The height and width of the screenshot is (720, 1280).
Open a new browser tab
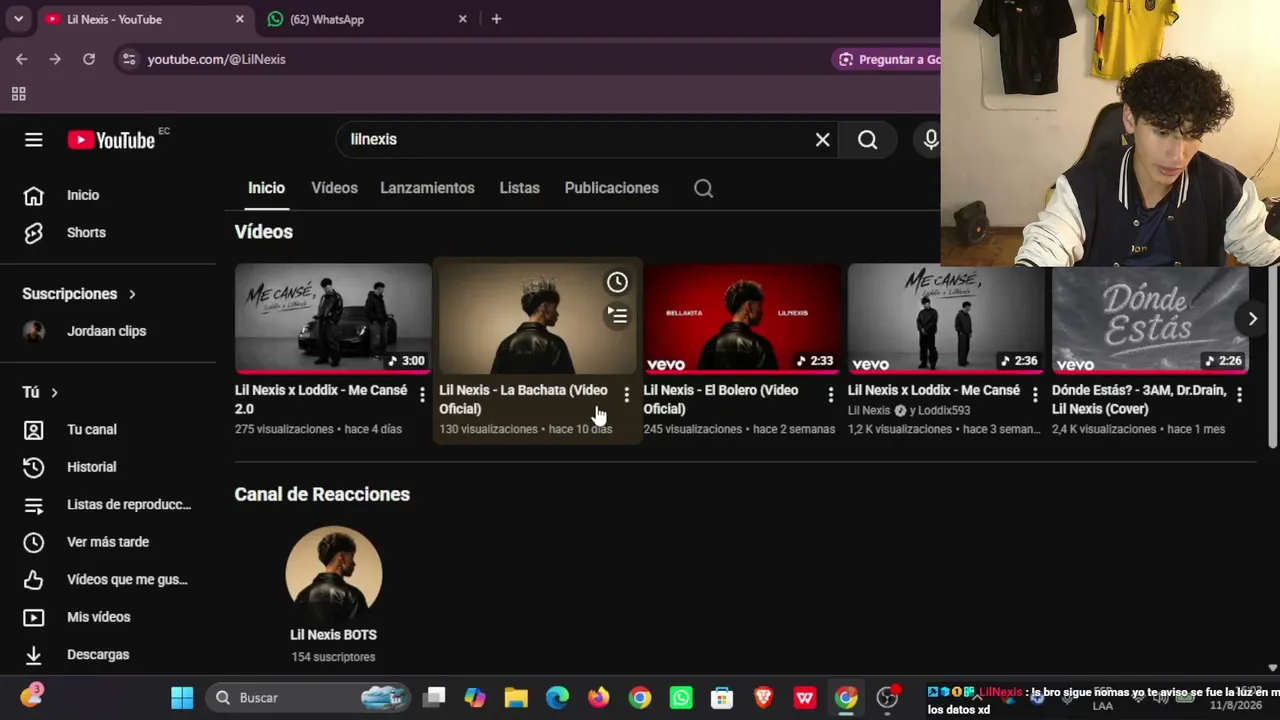pos(497,19)
